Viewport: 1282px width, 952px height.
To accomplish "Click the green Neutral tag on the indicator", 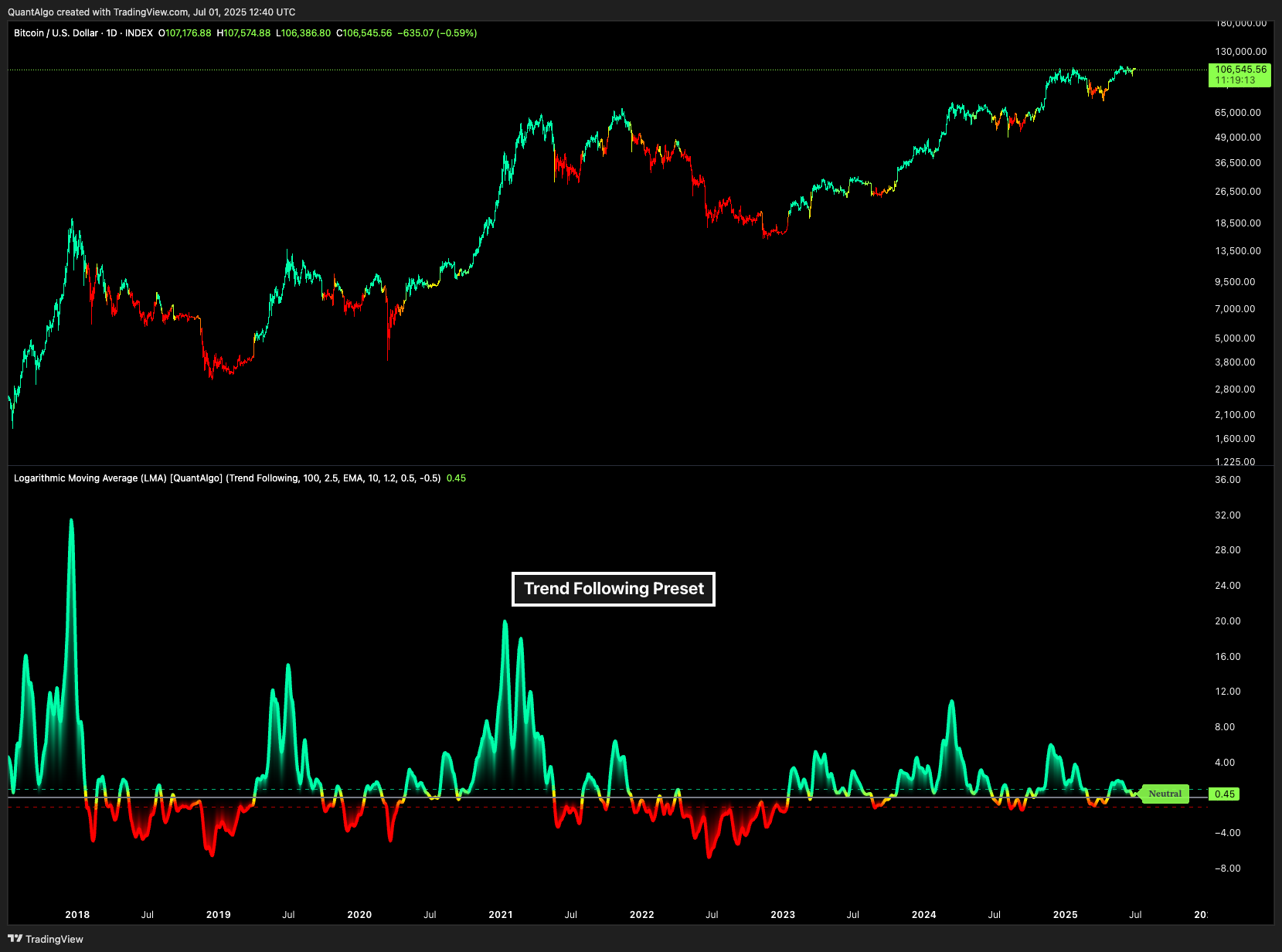I will (x=1165, y=794).
